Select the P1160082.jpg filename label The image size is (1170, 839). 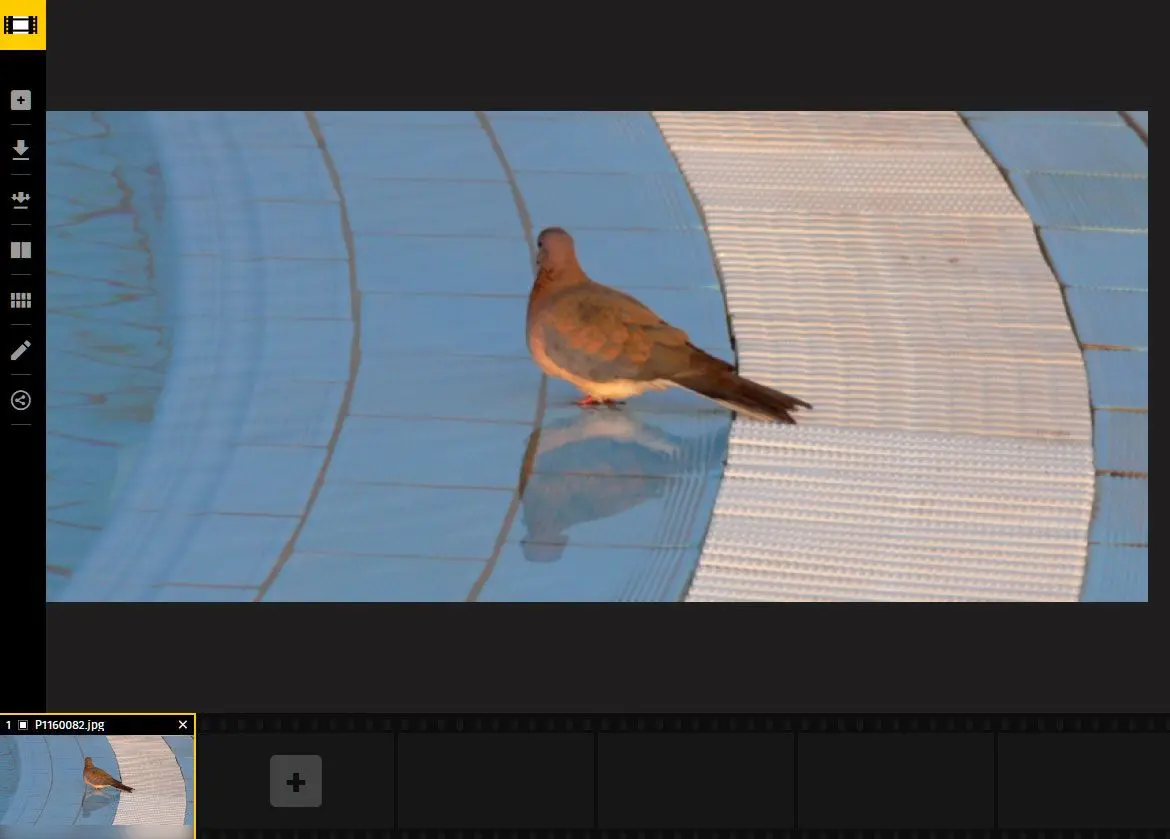pyautogui.click(x=69, y=725)
